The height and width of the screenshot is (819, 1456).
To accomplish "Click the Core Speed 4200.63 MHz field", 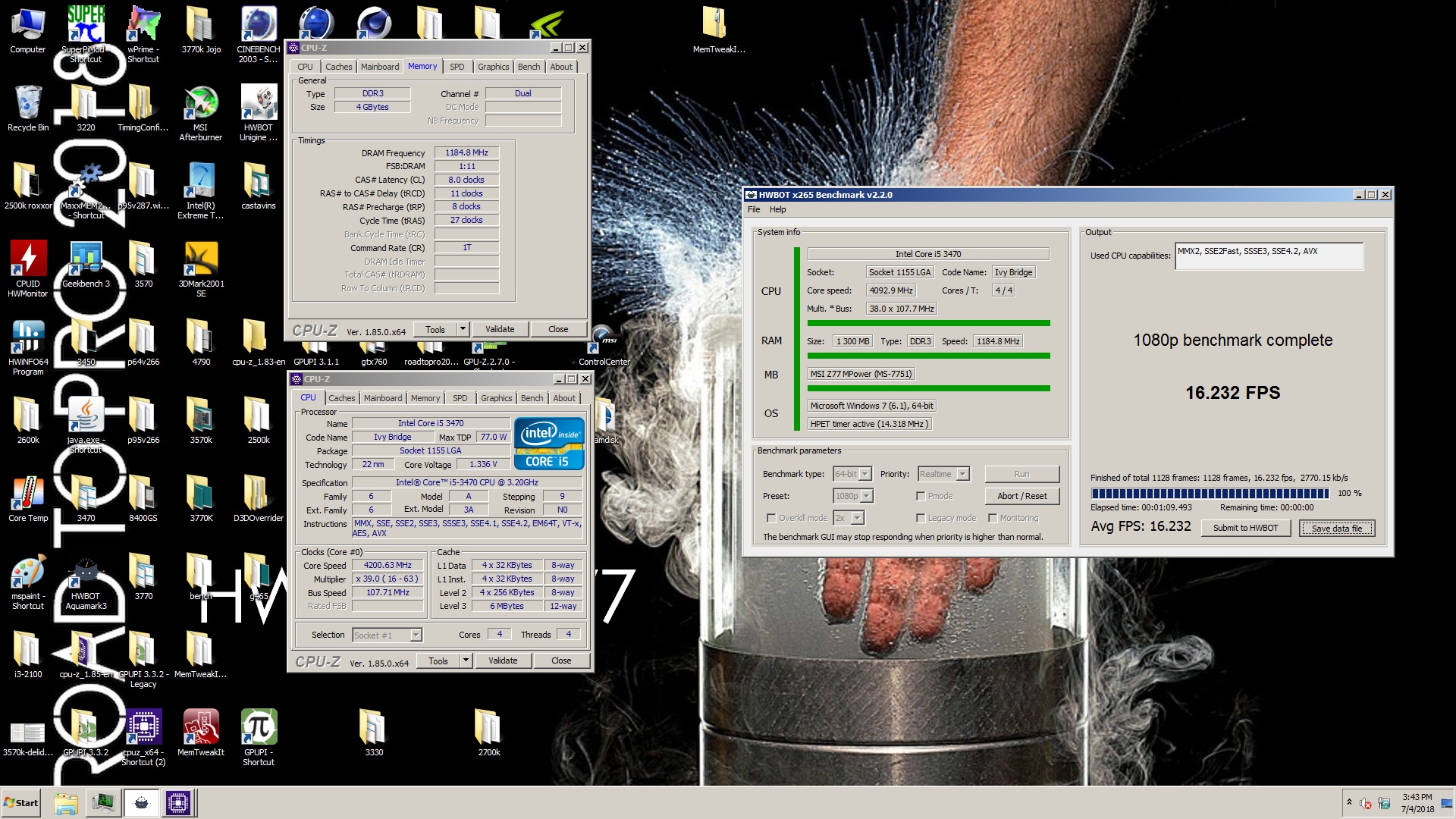I will [388, 565].
